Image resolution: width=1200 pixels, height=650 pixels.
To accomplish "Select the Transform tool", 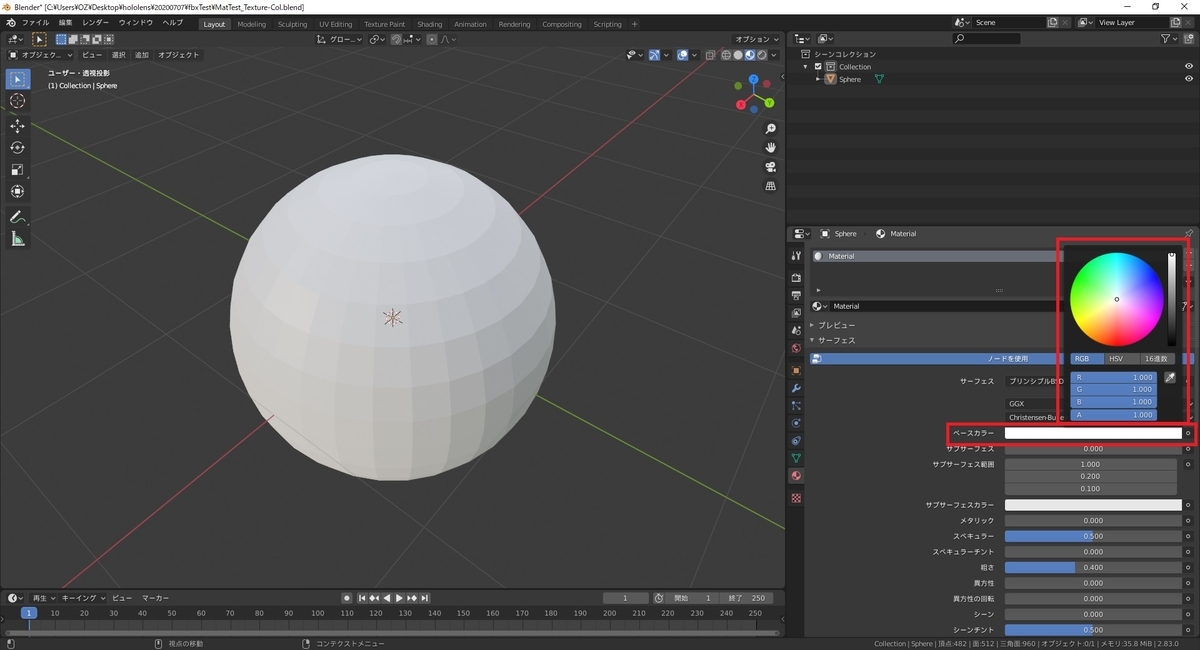I will (x=17, y=192).
